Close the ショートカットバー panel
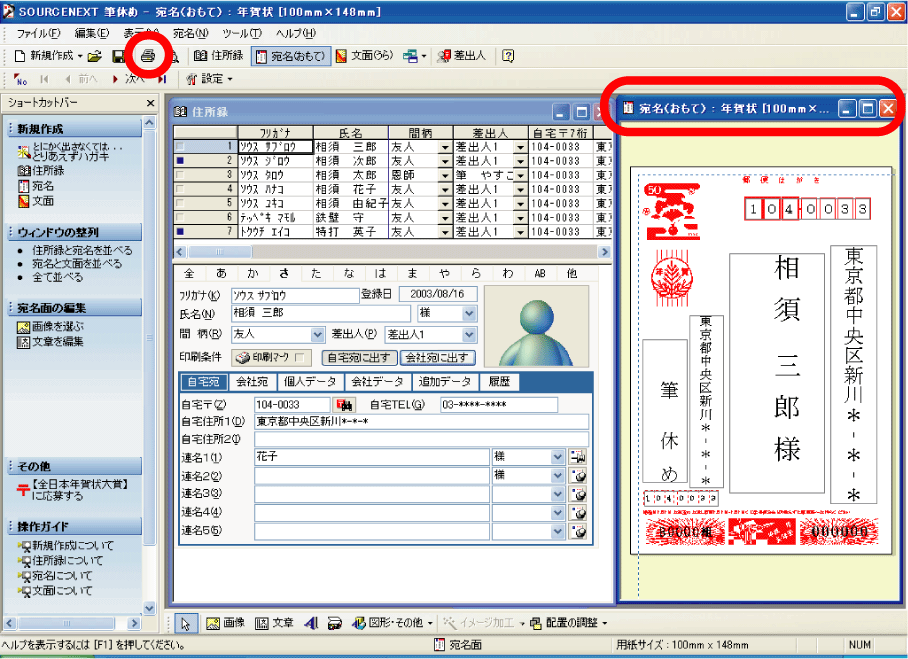 pos(151,103)
